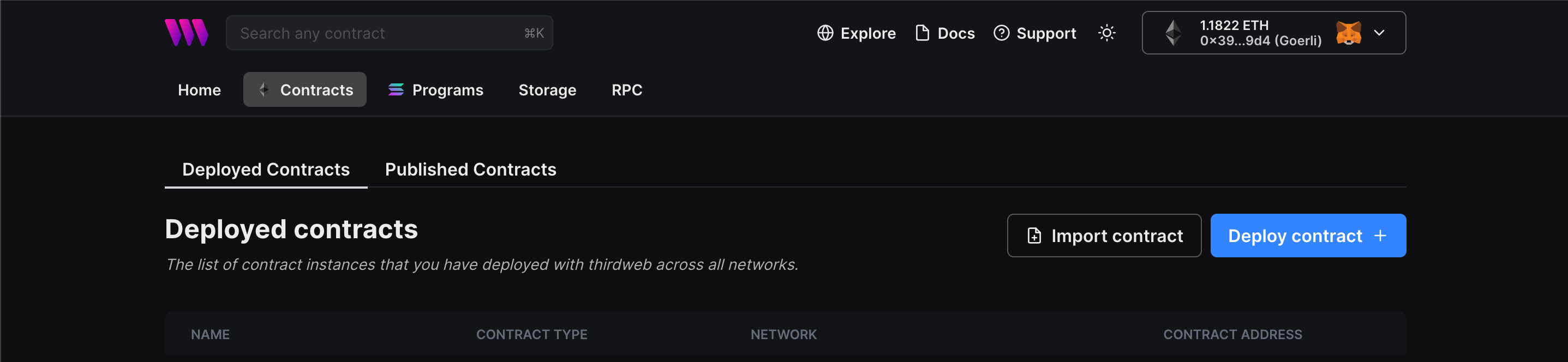Click the Programs icon in the navigation

pos(396,89)
